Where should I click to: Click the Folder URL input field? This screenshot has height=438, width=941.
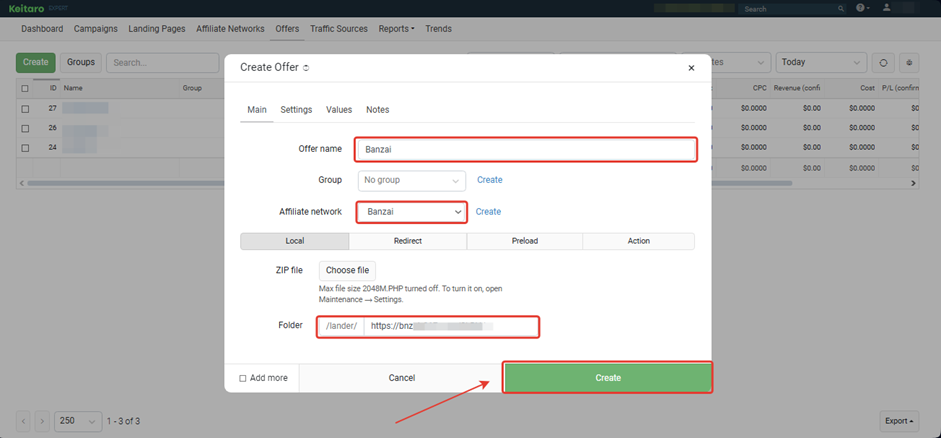pyautogui.click(x=451, y=326)
